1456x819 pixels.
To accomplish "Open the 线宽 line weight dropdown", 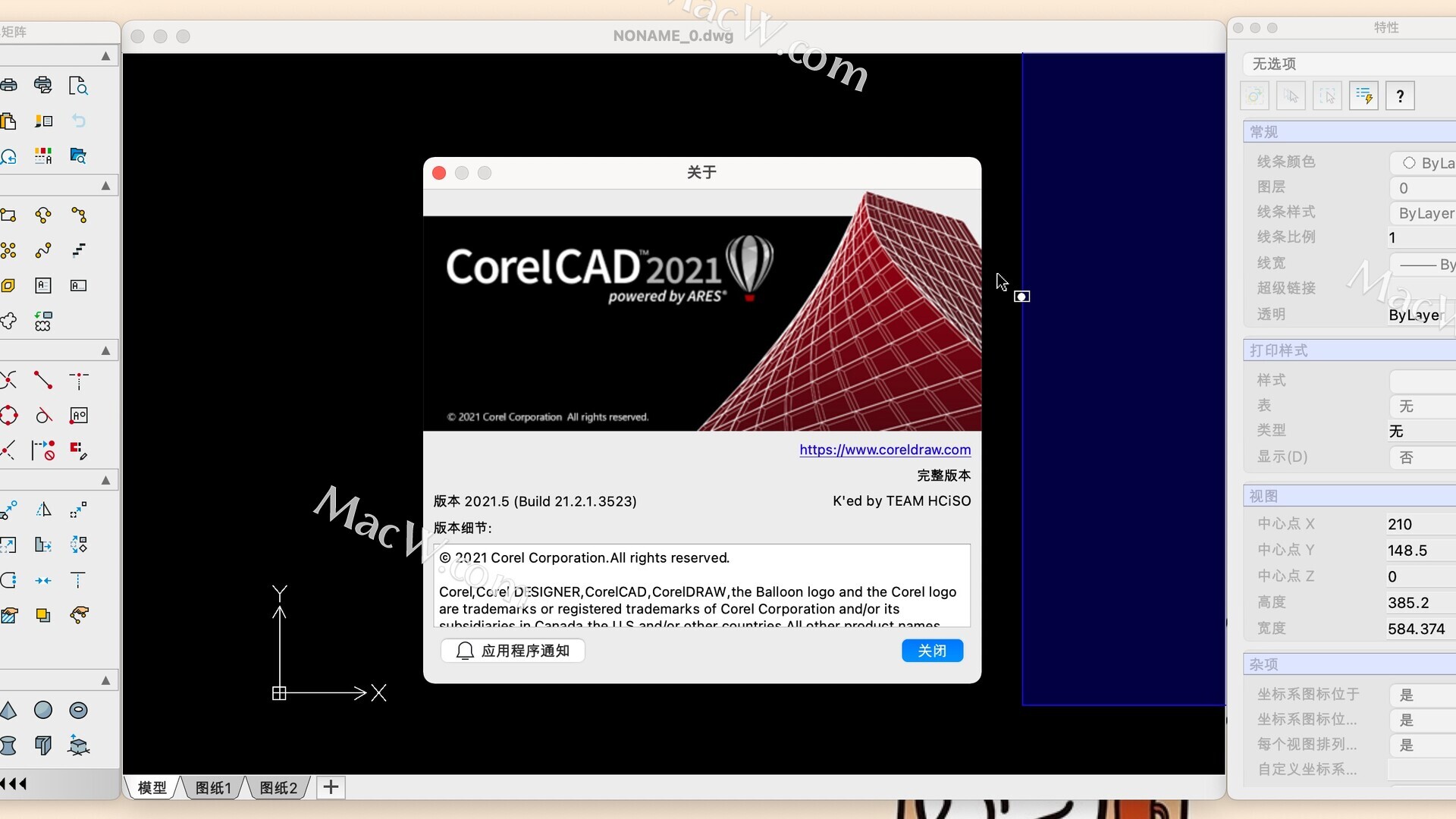I will 1423,264.
